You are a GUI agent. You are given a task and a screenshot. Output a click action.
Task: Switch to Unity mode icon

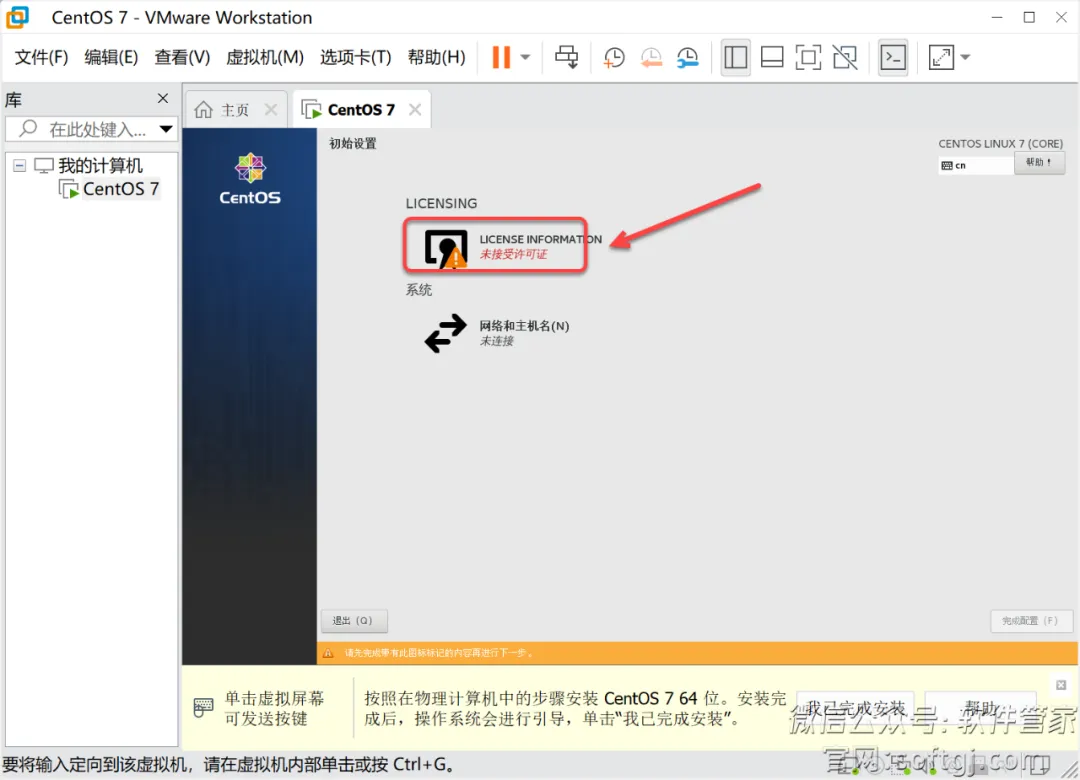click(845, 57)
